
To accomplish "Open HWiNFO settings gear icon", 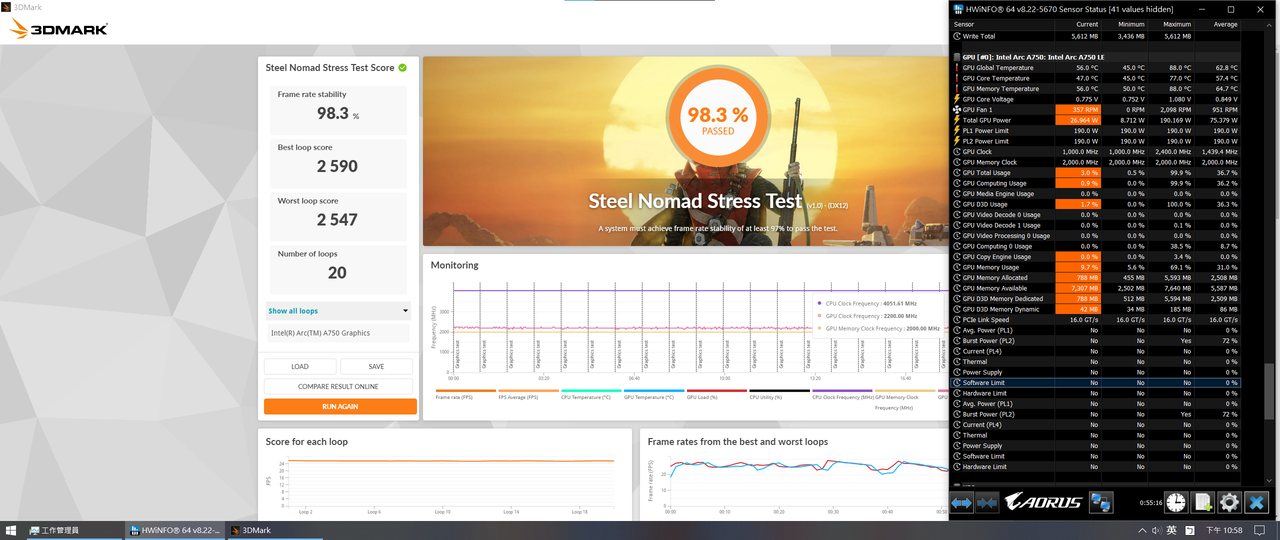I will click(x=1230, y=502).
